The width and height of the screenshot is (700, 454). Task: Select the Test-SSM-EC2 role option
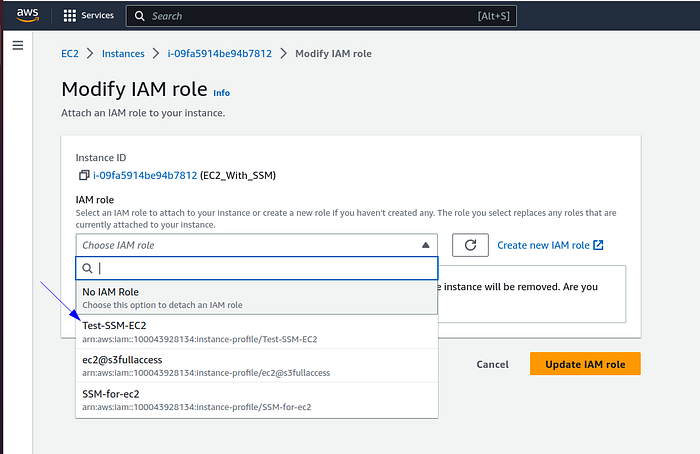pyautogui.click(x=257, y=332)
